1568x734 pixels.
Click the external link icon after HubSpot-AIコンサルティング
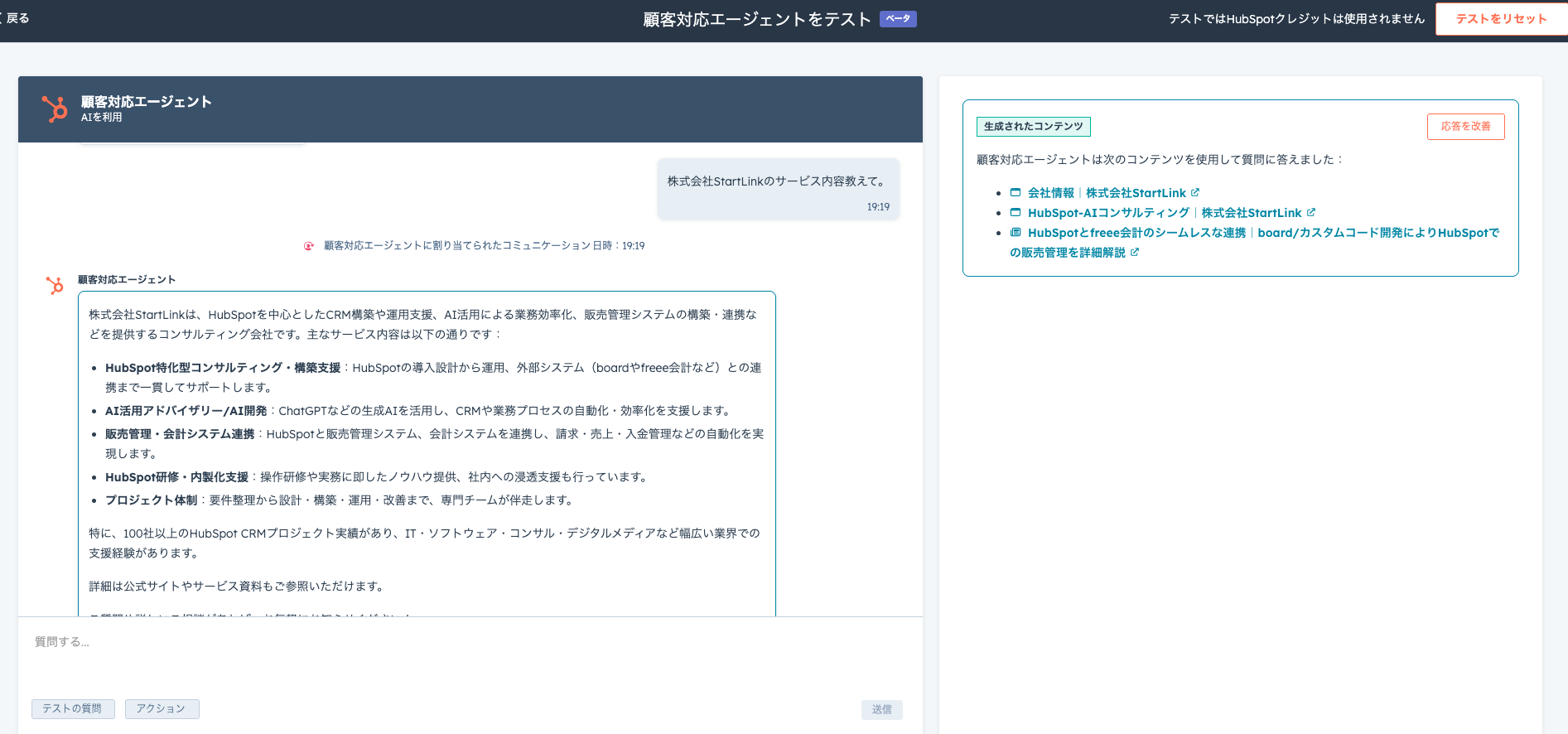(1311, 213)
